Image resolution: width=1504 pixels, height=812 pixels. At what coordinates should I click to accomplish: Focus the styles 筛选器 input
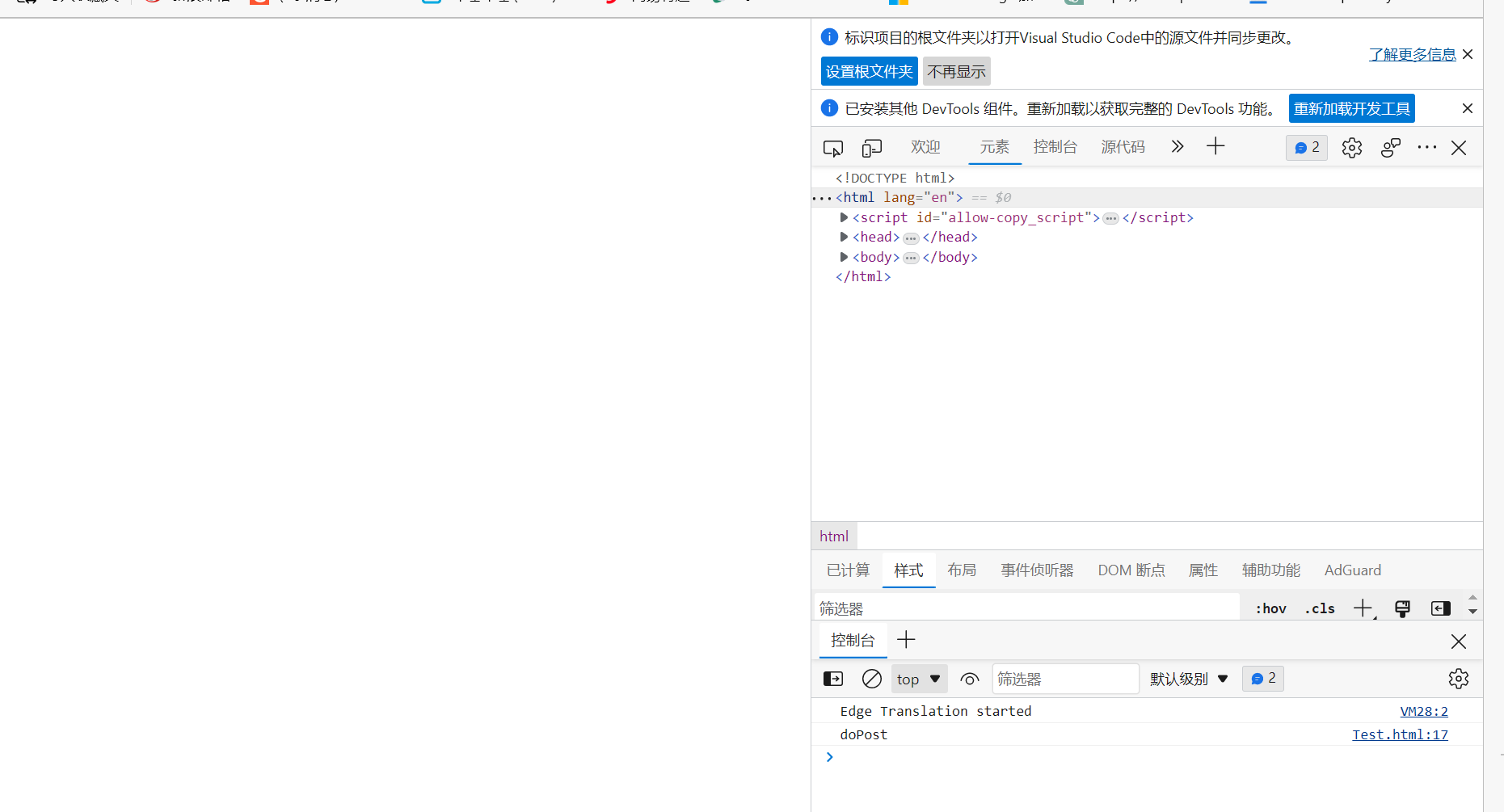pyautogui.click(x=1026, y=608)
